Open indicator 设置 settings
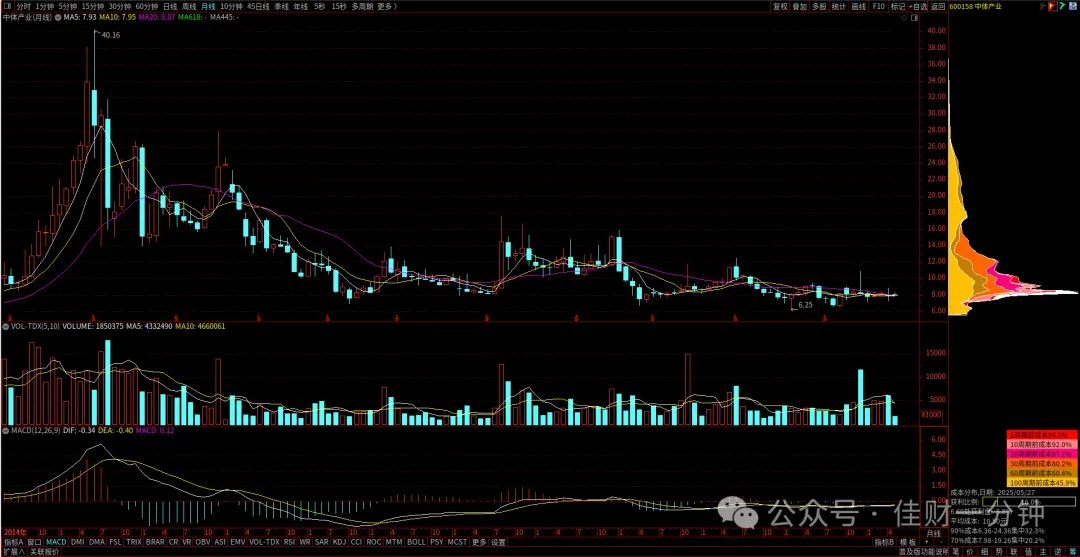Viewport: 1080px width, 557px height. [x=498, y=542]
